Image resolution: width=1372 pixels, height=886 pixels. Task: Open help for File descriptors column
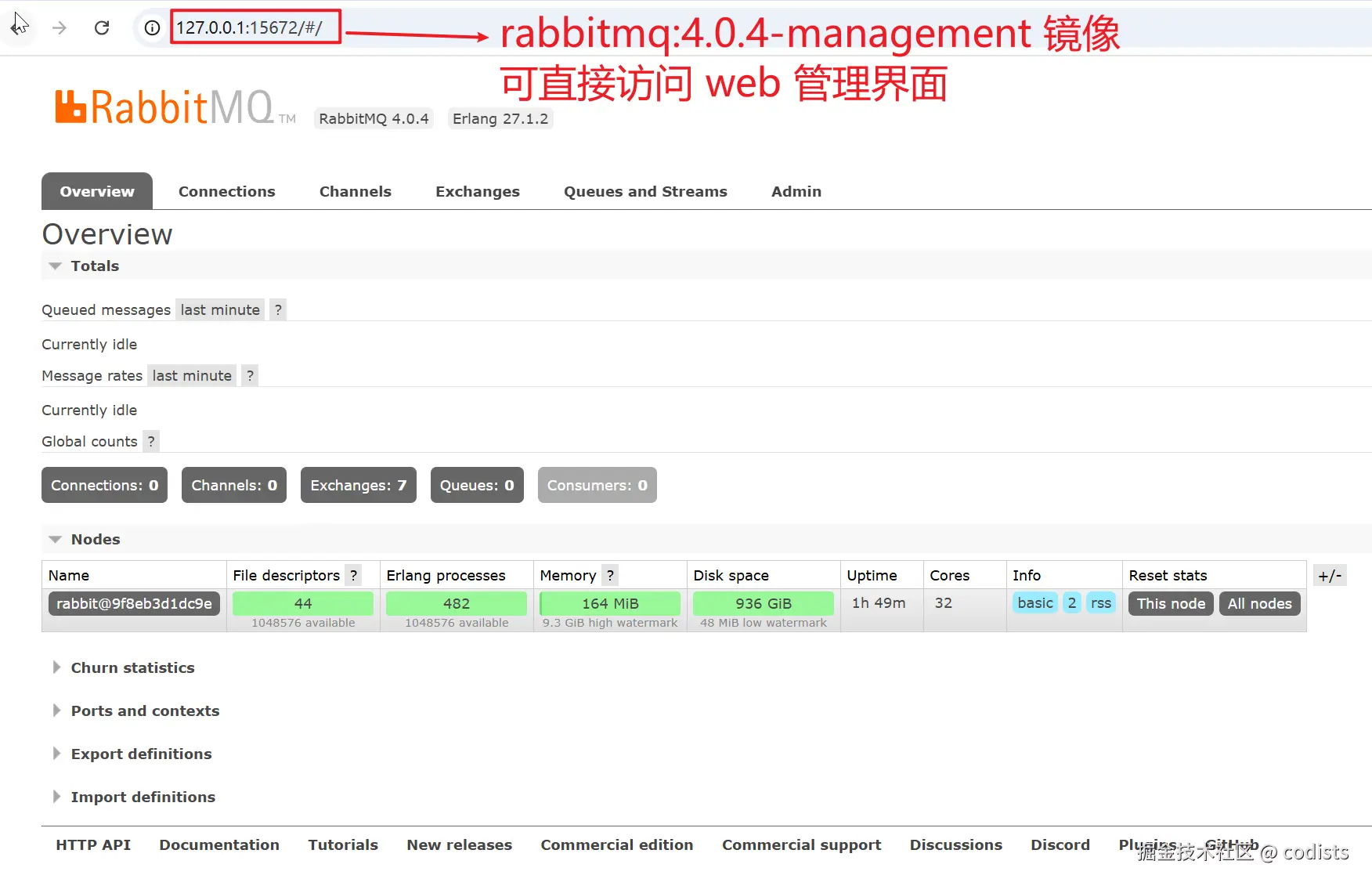pos(353,575)
